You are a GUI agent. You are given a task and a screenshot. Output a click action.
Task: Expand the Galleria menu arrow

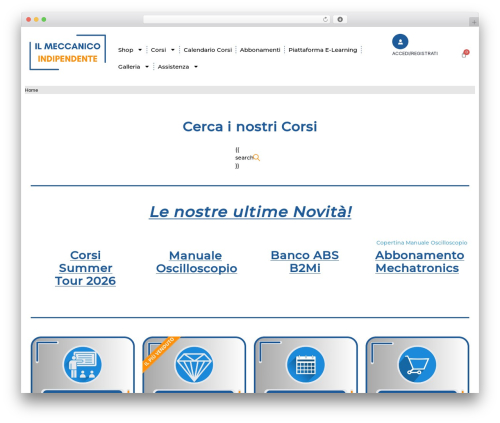[x=147, y=67]
